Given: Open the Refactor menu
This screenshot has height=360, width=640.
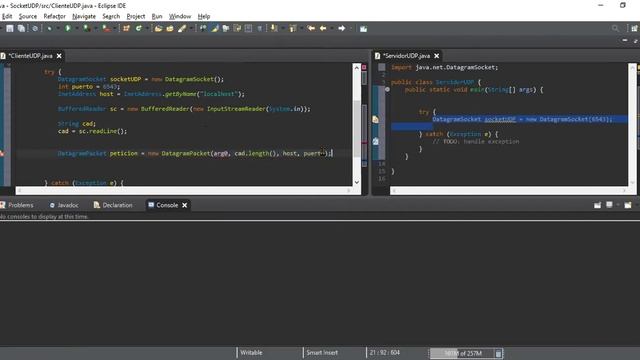Looking at the screenshot, I should [x=55, y=16].
